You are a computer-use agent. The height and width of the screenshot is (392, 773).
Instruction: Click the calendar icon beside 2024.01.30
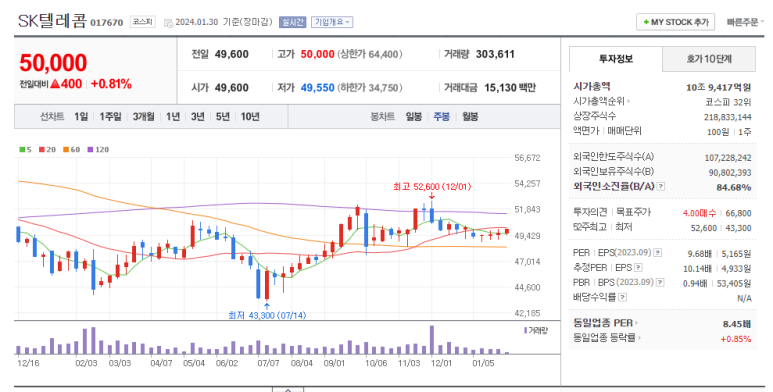(x=168, y=23)
